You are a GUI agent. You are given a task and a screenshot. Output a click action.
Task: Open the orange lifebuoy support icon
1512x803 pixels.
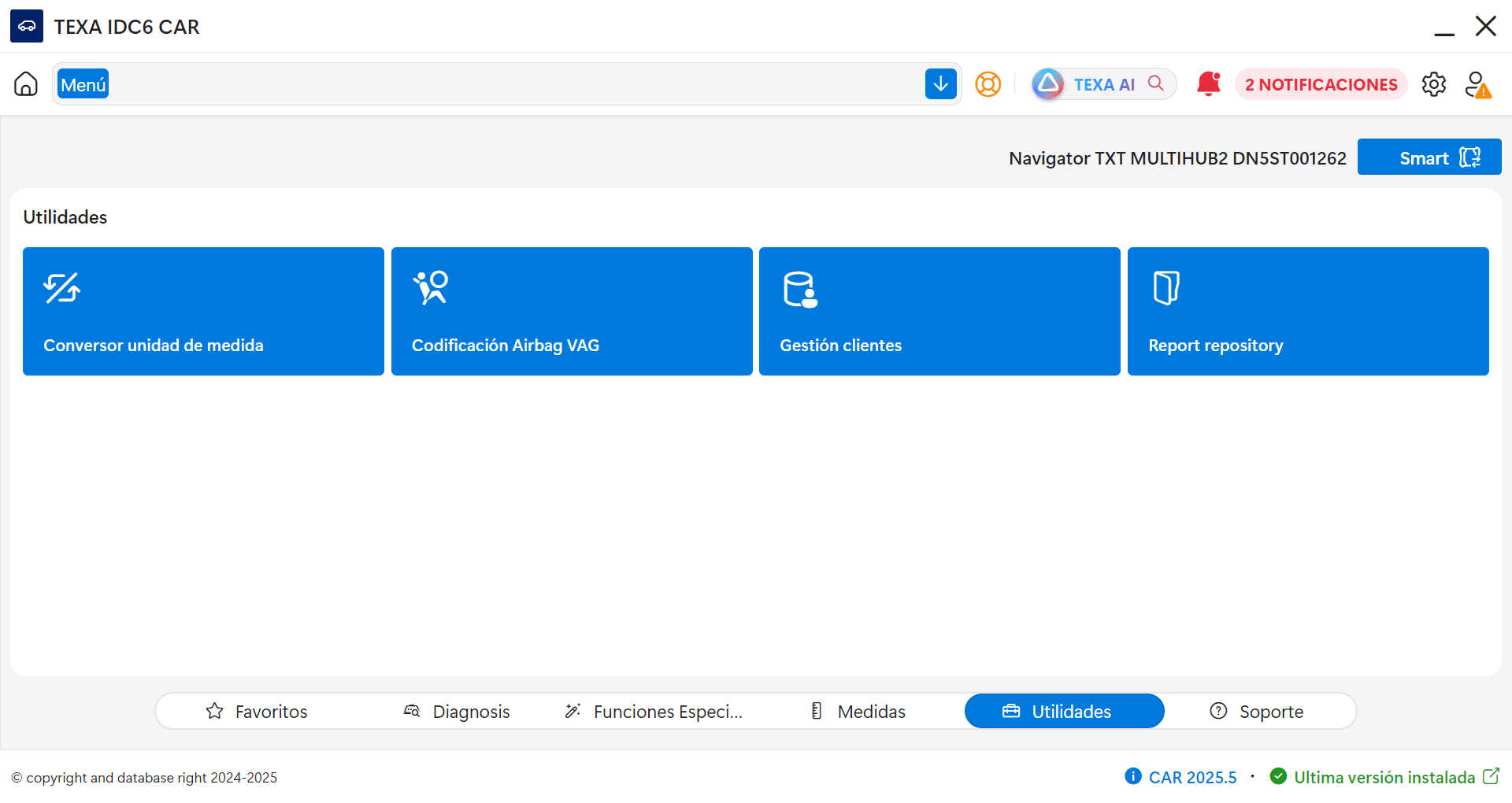click(988, 83)
